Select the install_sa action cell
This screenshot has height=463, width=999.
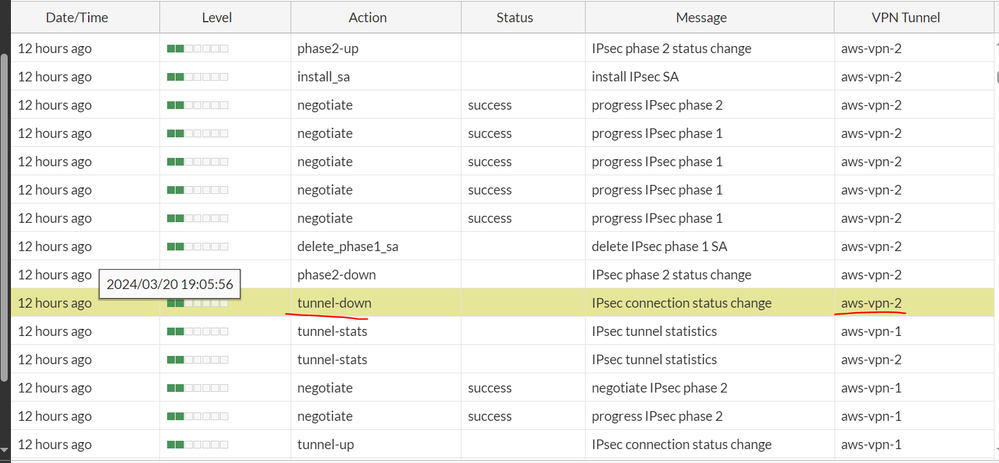click(323, 77)
